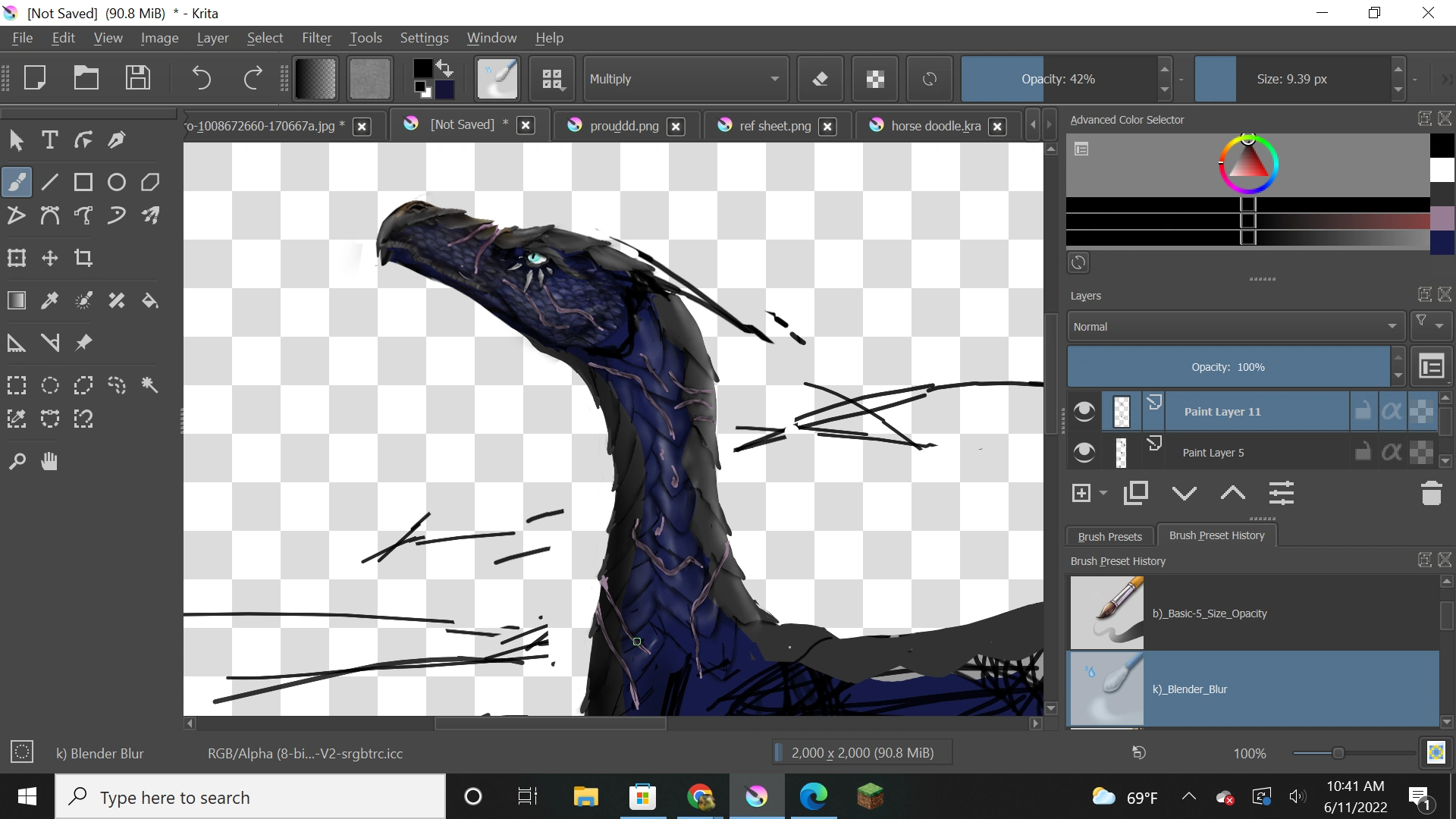1456x819 pixels.
Task: Pick the Fill tool
Action: coord(150,300)
